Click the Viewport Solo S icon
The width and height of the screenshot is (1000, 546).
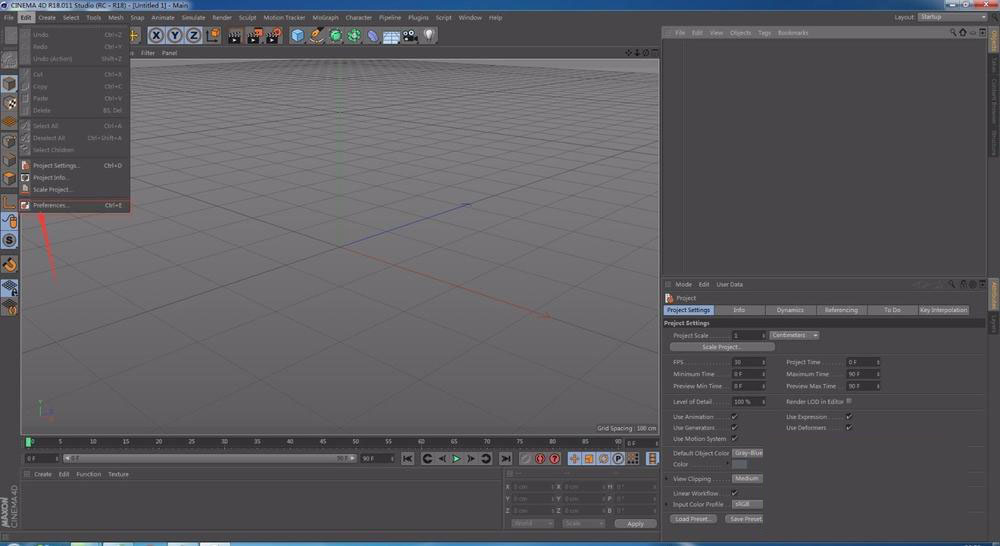(9, 240)
